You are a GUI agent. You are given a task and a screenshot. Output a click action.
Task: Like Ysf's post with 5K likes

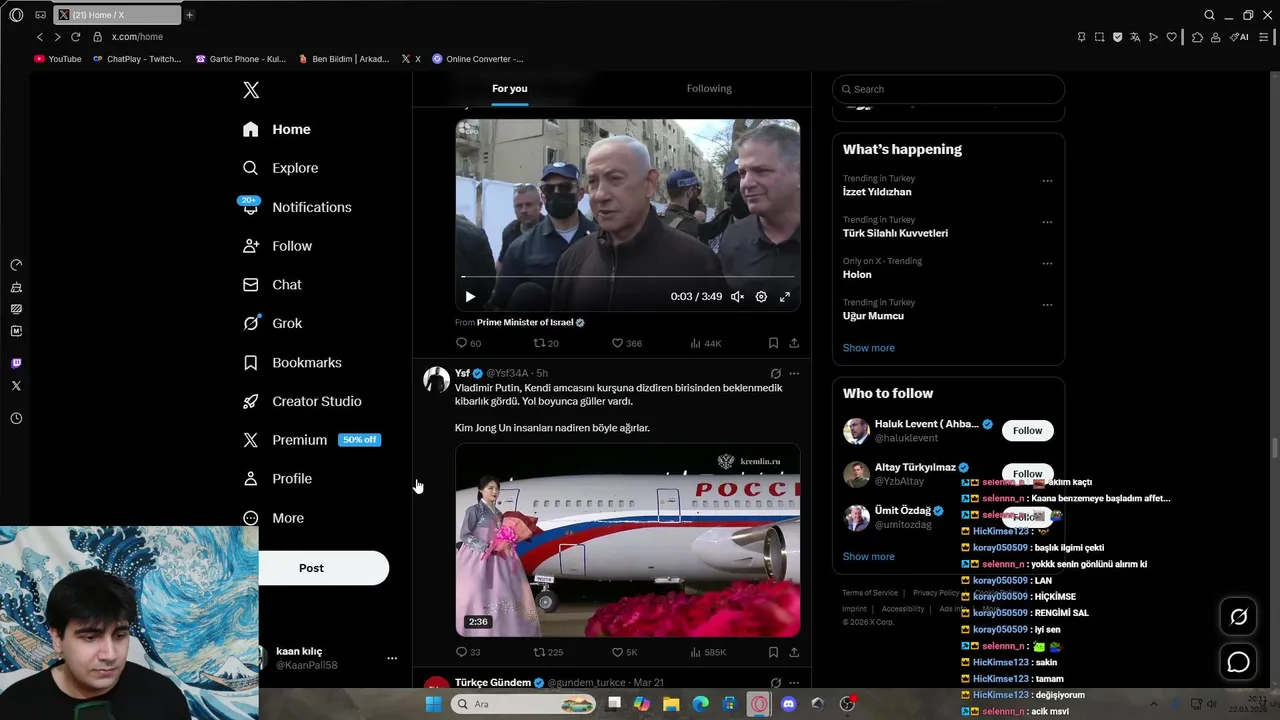pyautogui.click(x=625, y=652)
